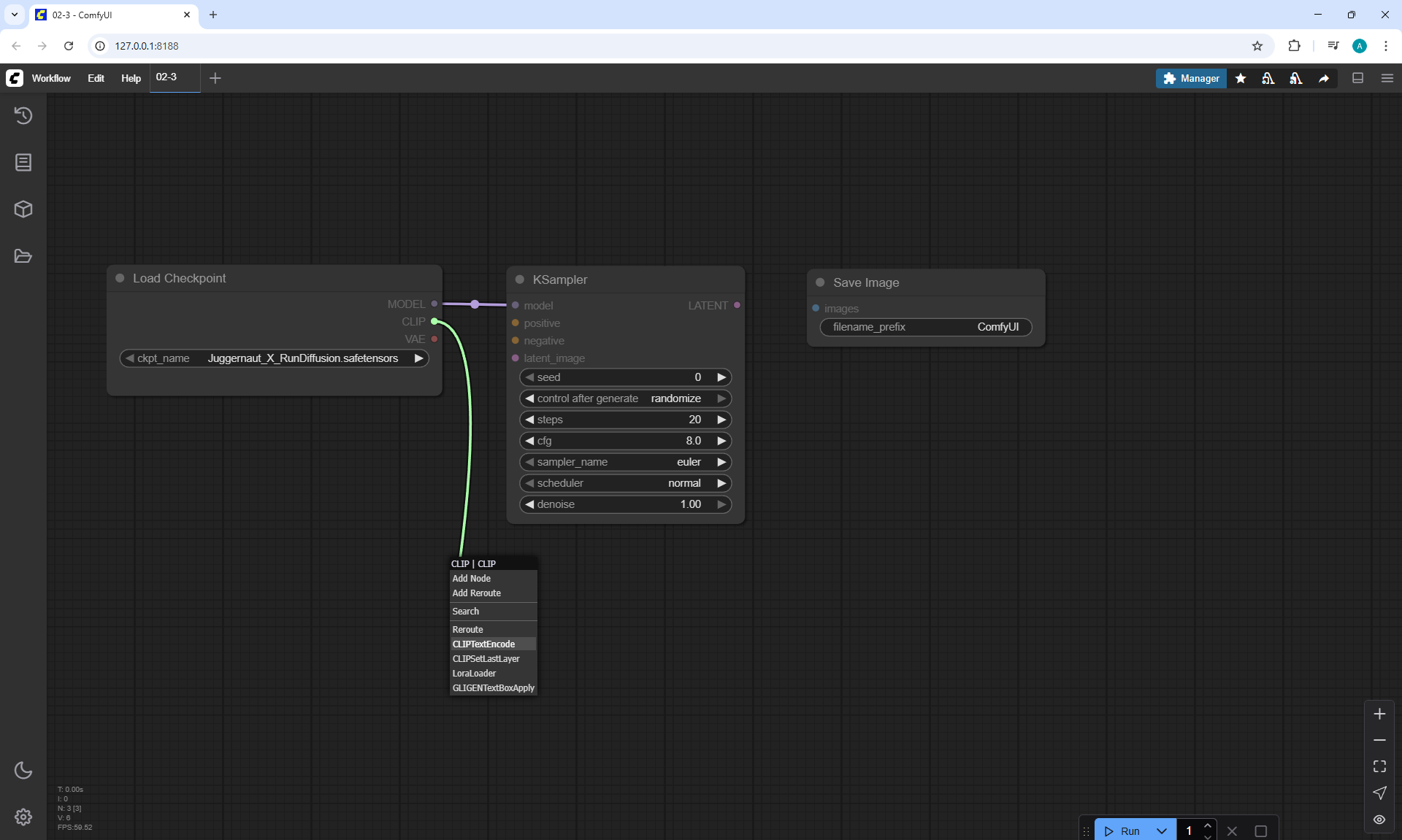Expand the Run options dropdown arrow
The height and width of the screenshot is (840, 1402).
click(1162, 831)
